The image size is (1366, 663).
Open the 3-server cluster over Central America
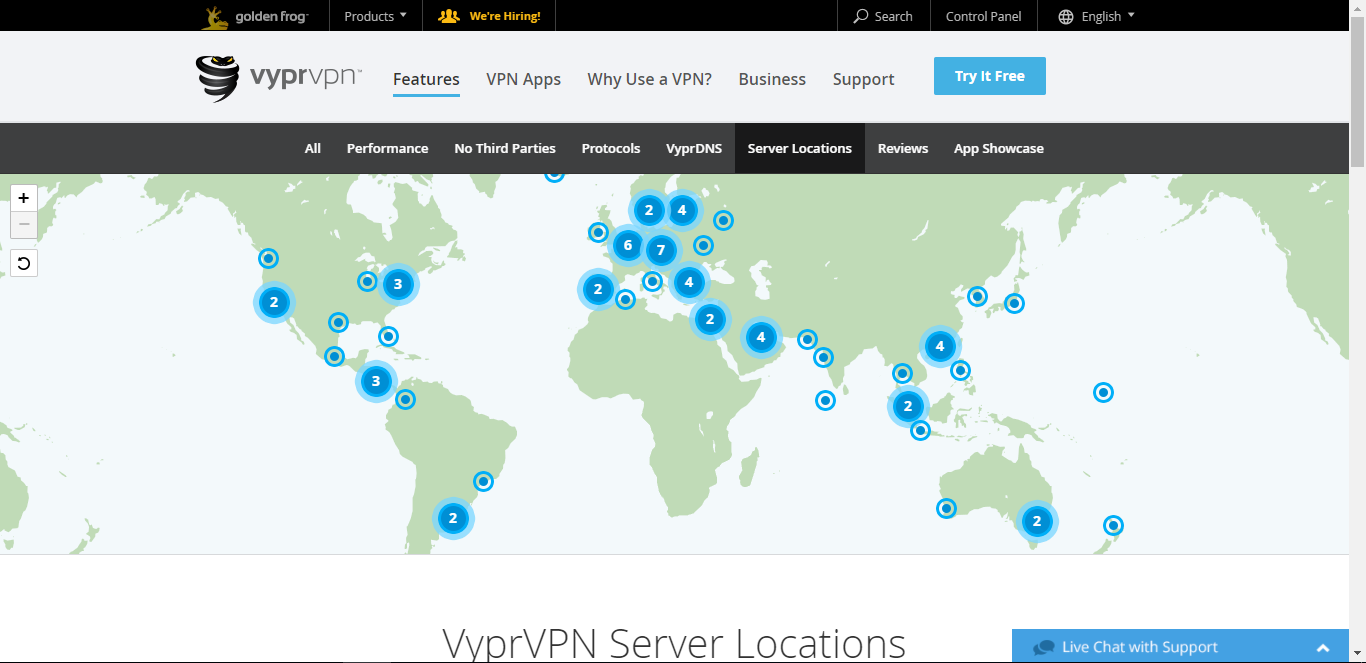point(376,381)
